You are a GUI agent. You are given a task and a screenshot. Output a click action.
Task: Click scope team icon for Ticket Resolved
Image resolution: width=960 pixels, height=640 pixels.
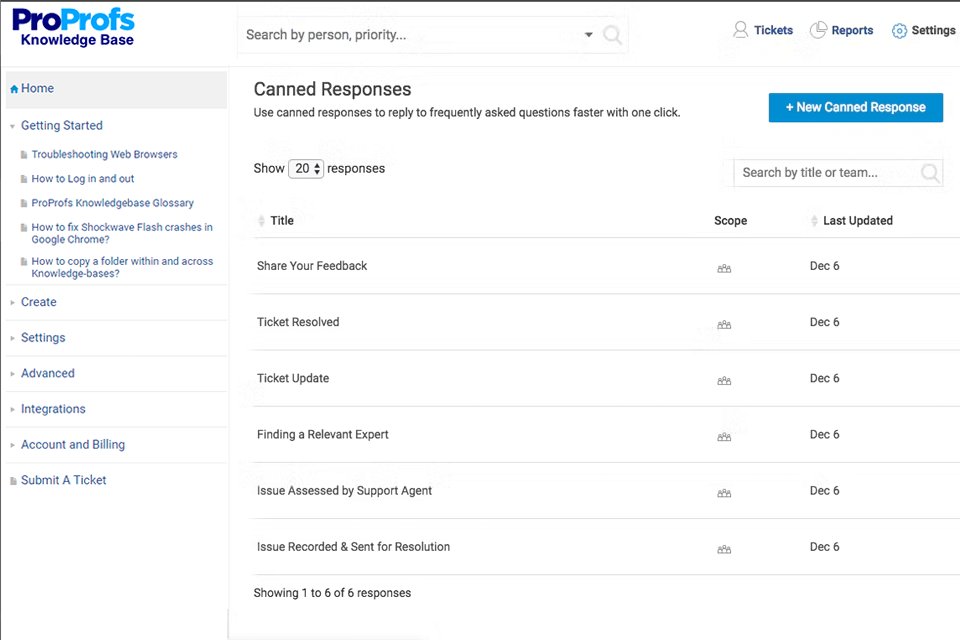[724, 325]
